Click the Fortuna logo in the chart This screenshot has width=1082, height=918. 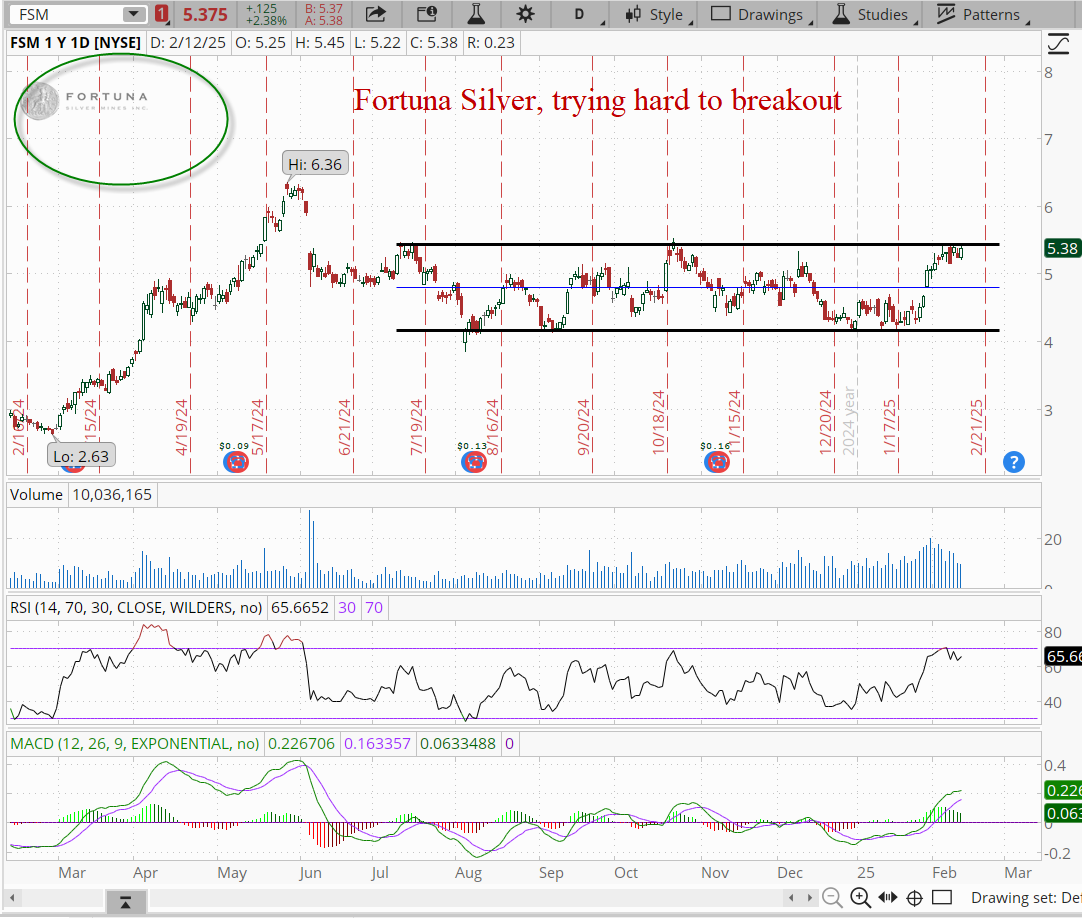(x=85, y=102)
